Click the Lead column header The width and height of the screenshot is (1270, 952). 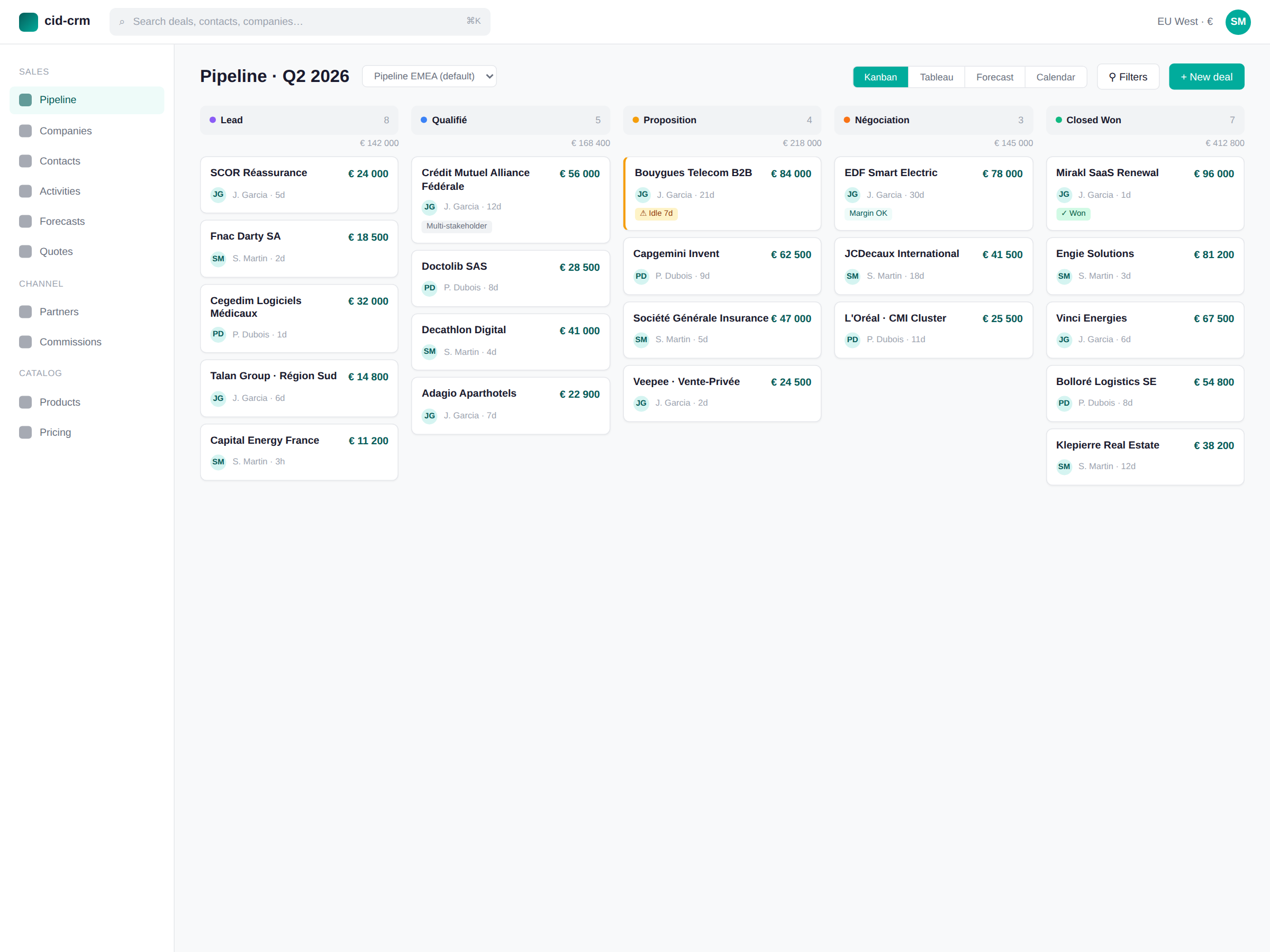299,120
